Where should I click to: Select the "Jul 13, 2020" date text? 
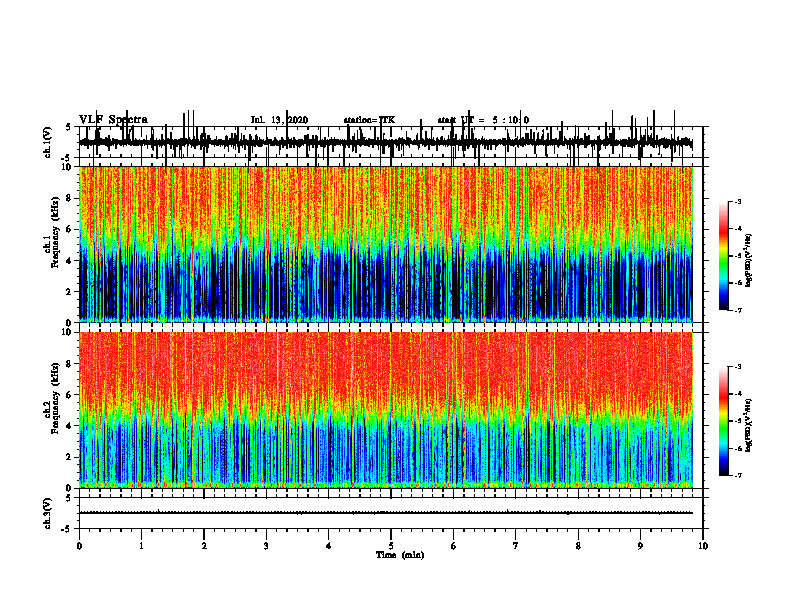click(x=279, y=120)
